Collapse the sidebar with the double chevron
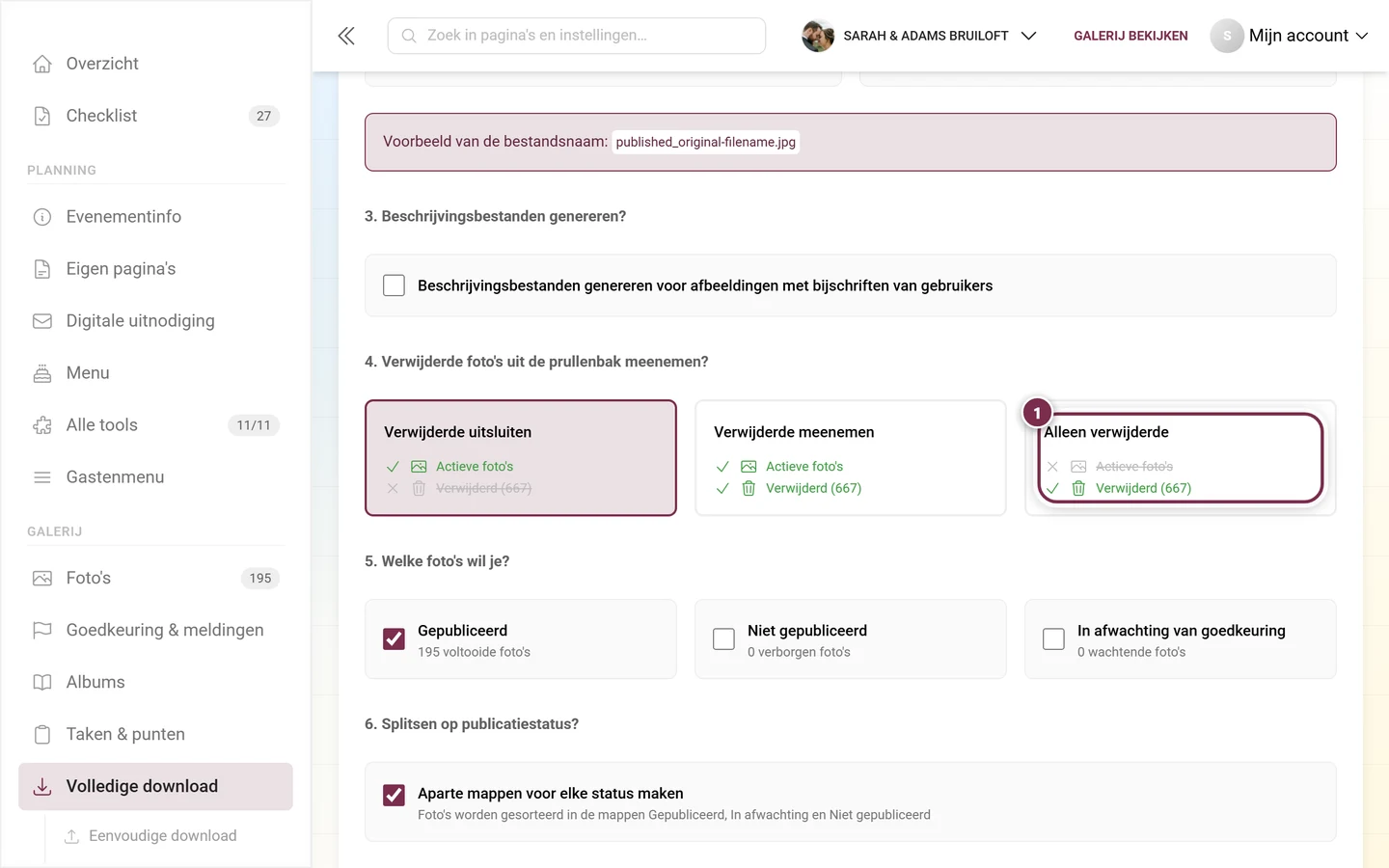The height and width of the screenshot is (868, 1389). coord(346,36)
